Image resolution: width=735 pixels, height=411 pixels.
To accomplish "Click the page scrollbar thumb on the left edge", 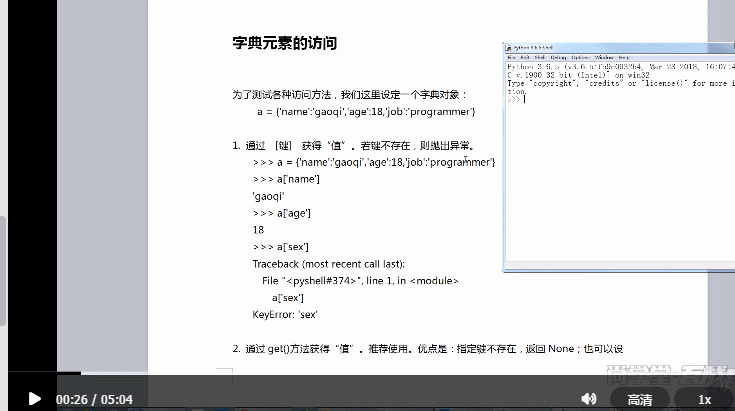I will (x=3, y=271).
